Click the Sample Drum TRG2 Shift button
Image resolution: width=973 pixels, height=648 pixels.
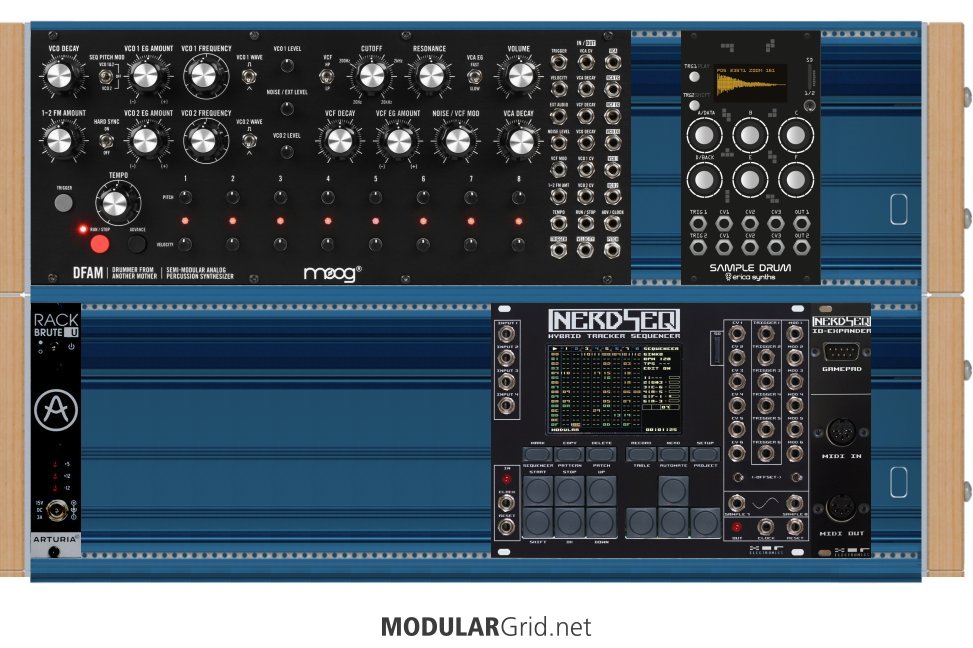coord(694,106)
